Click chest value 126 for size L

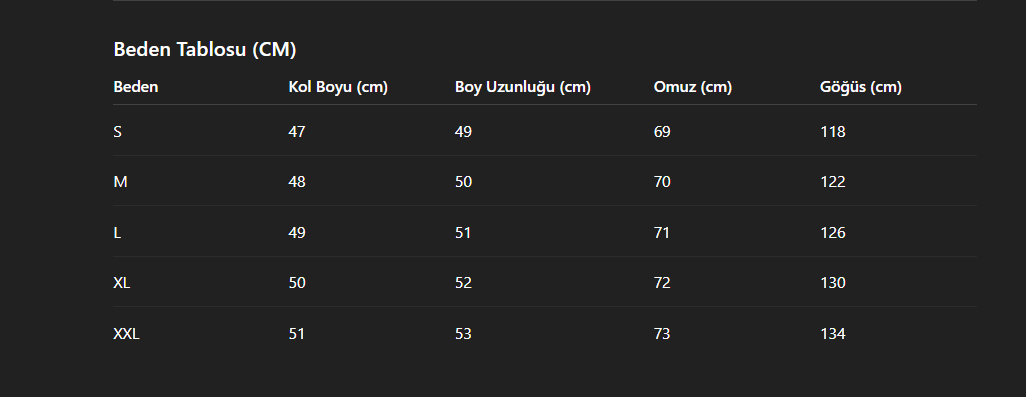(833, 233)
